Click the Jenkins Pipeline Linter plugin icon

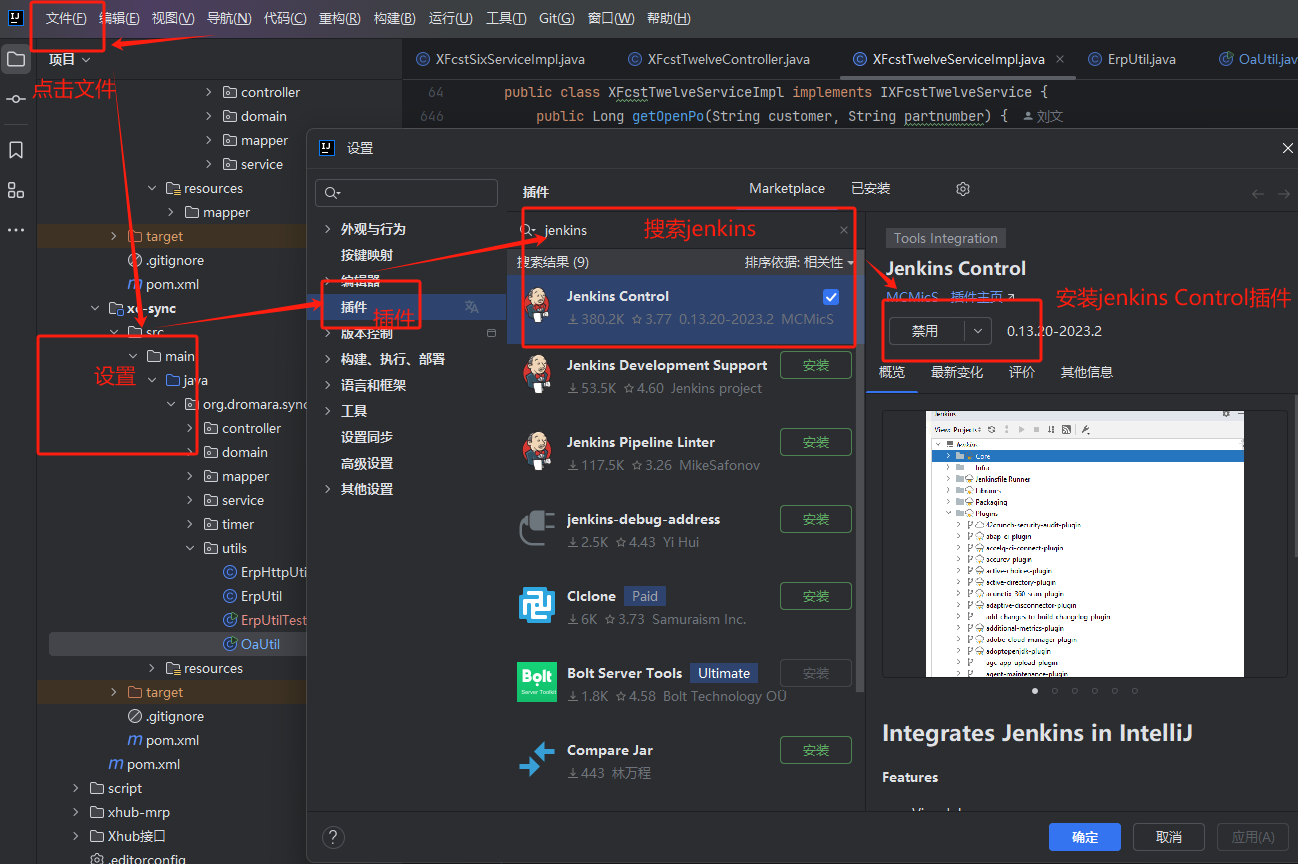click(x=537, y=453)
